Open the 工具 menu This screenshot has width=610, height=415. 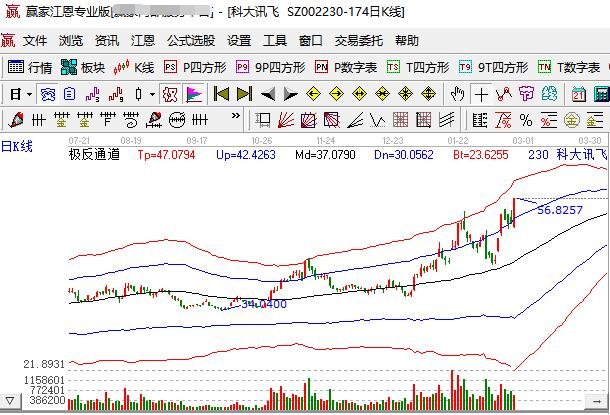(x=275, y=40)
